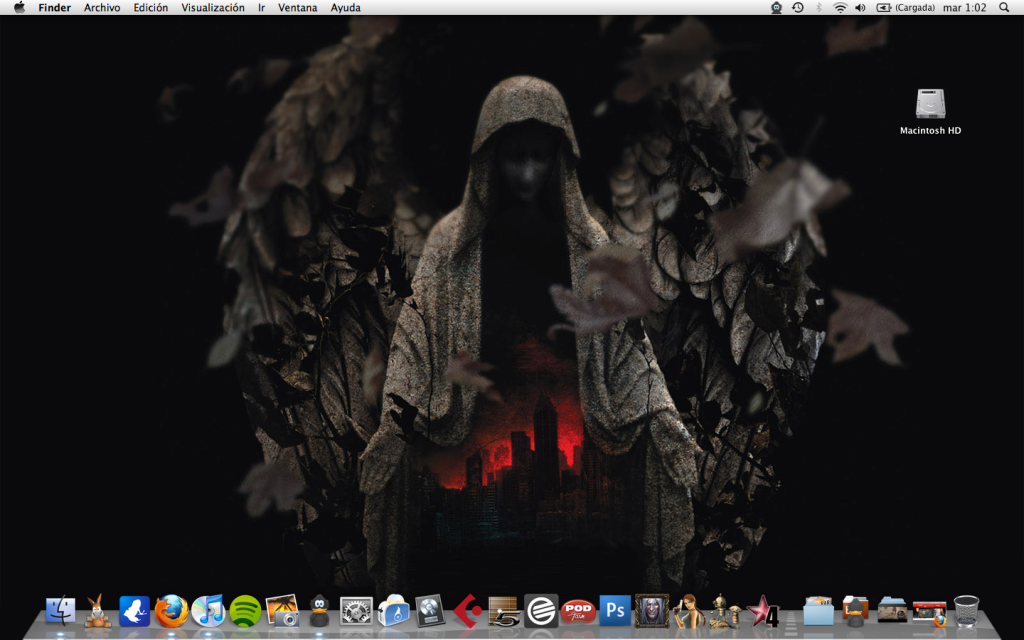
Task: Open the Archivo menu
Action: coord(102,7)
